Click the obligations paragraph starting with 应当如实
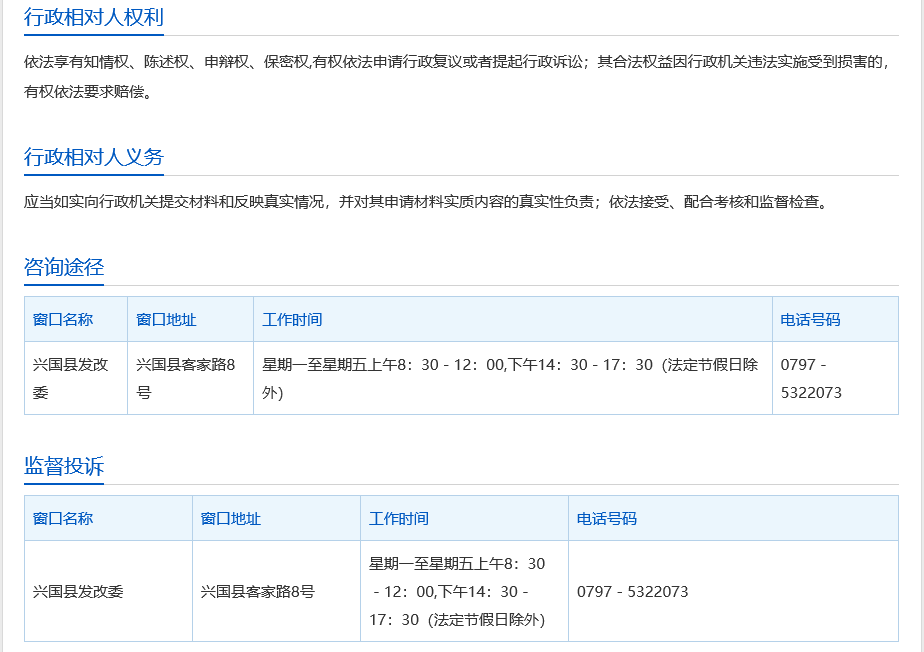 (x=425, y=202)
